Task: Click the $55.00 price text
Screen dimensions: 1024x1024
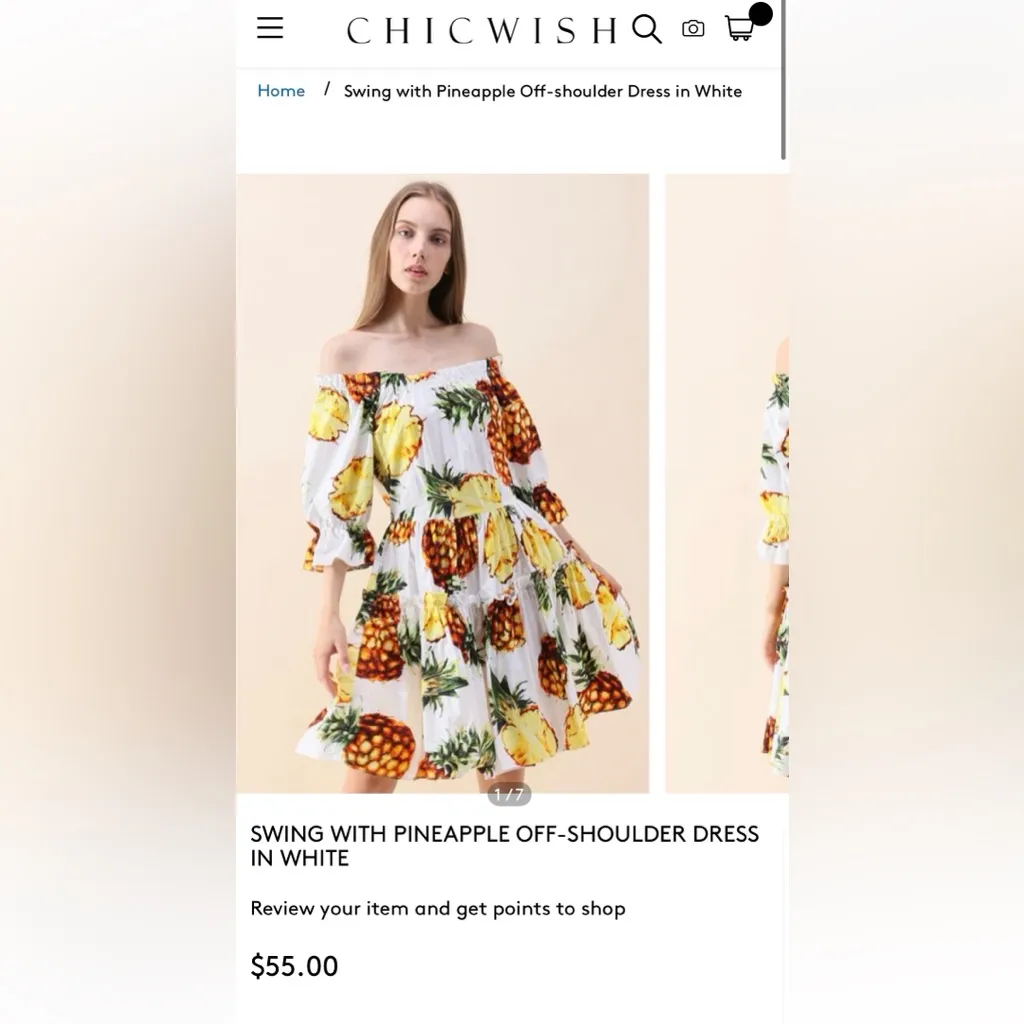Action: (x=294, y=966)
